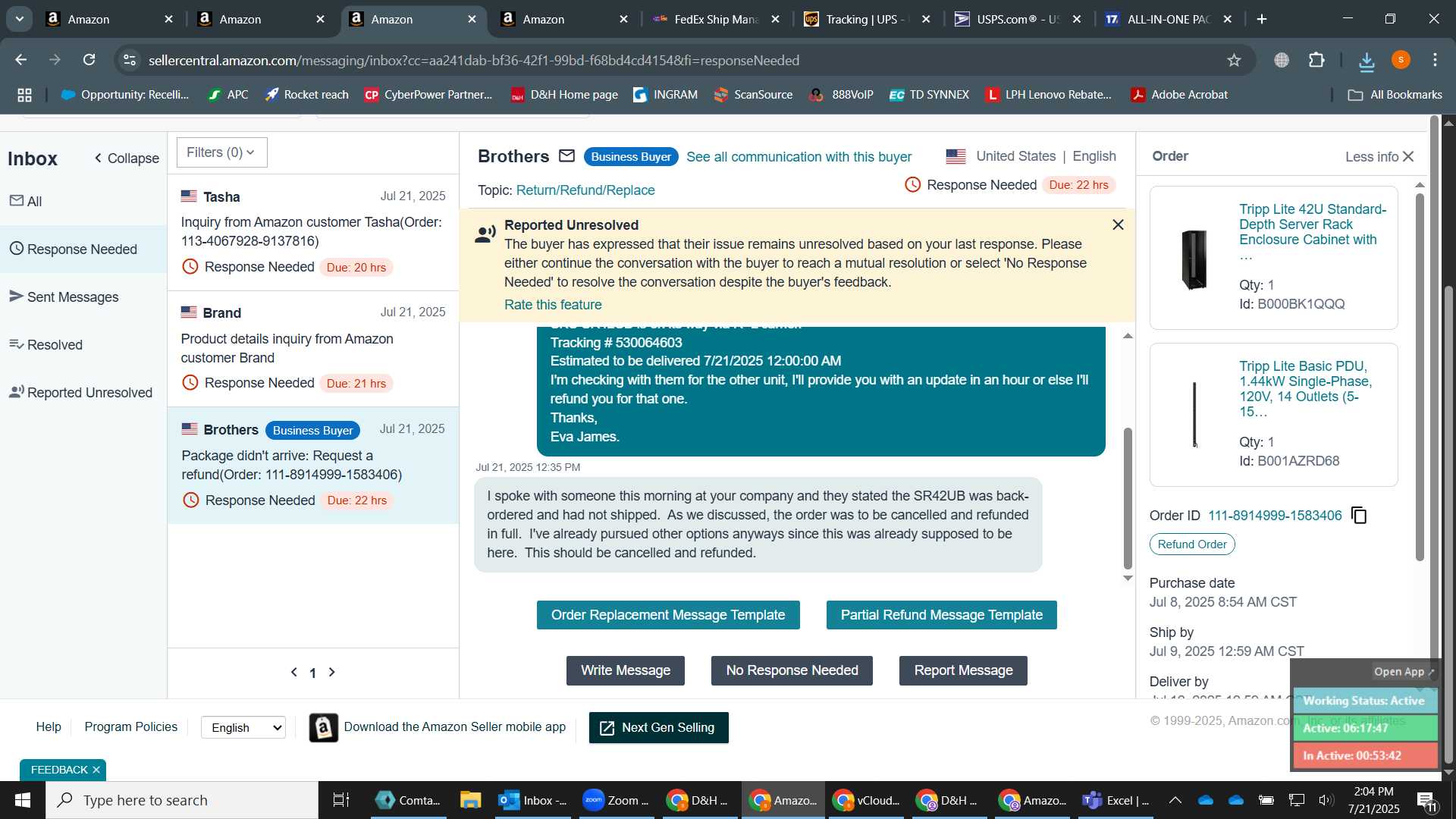Viewport: 1456px width, 819px height.
Task: Click Less info to hide order panel
Action: tap(1379, 156)
